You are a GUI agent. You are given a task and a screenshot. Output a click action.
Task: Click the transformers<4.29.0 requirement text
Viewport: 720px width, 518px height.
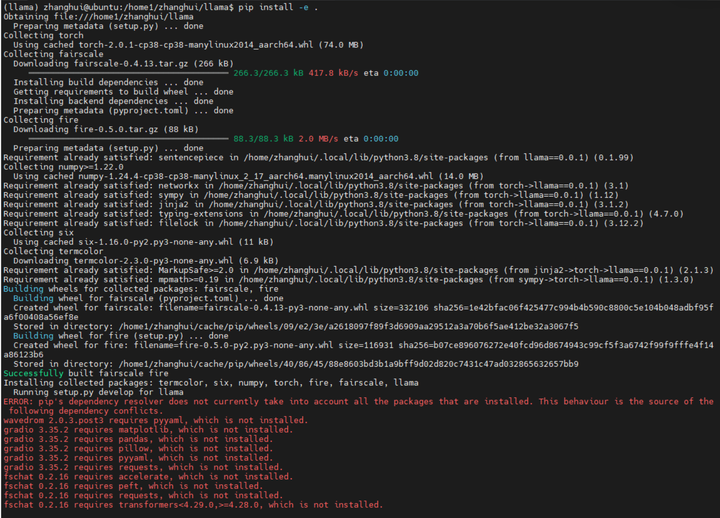(x=191, y=505)
